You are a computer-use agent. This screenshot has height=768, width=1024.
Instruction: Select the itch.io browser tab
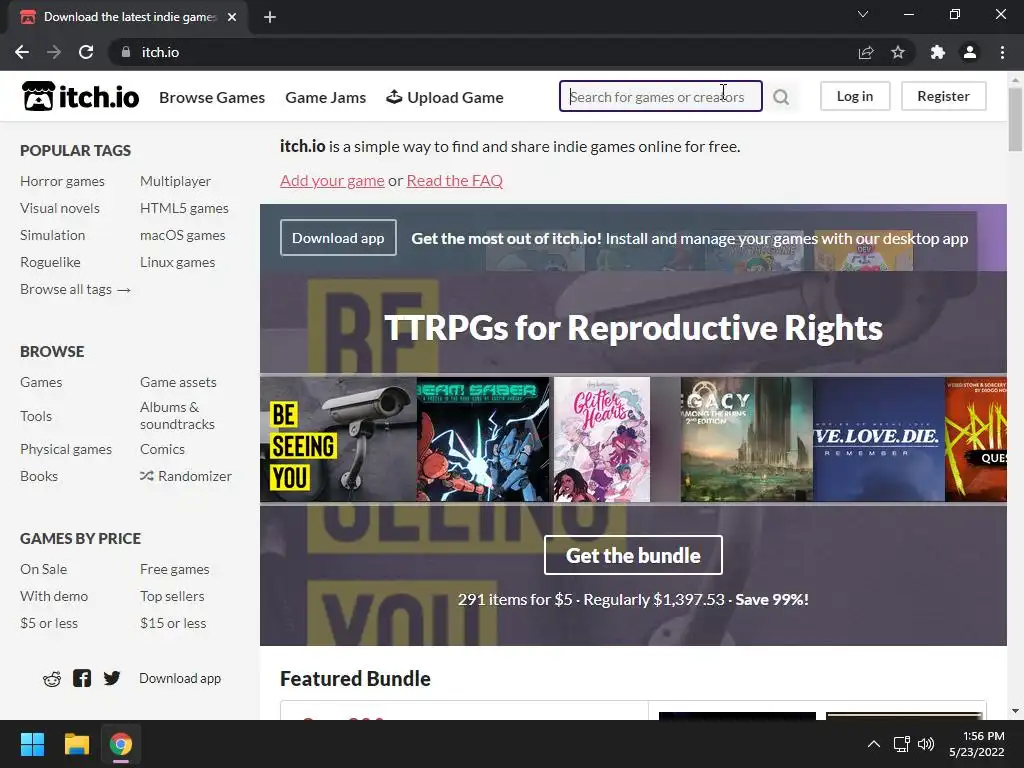coord(129,17)
